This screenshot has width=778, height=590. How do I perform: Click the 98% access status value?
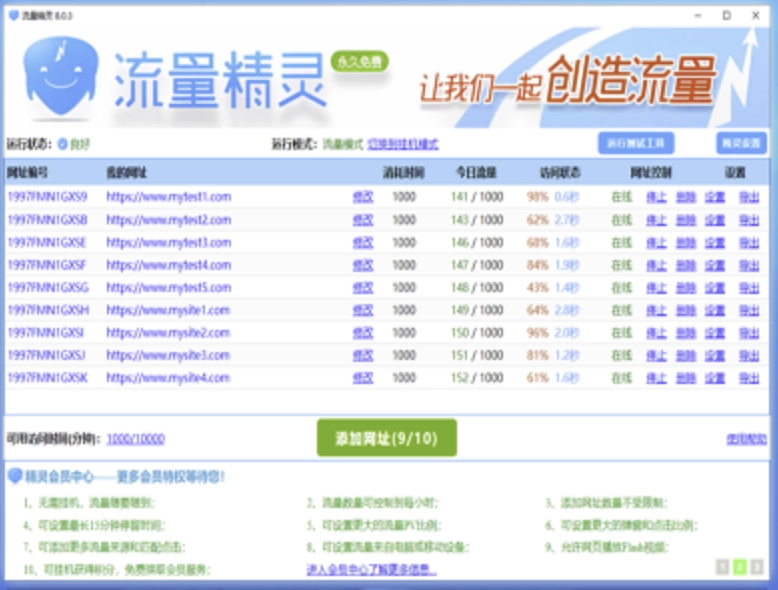(538, 197)
